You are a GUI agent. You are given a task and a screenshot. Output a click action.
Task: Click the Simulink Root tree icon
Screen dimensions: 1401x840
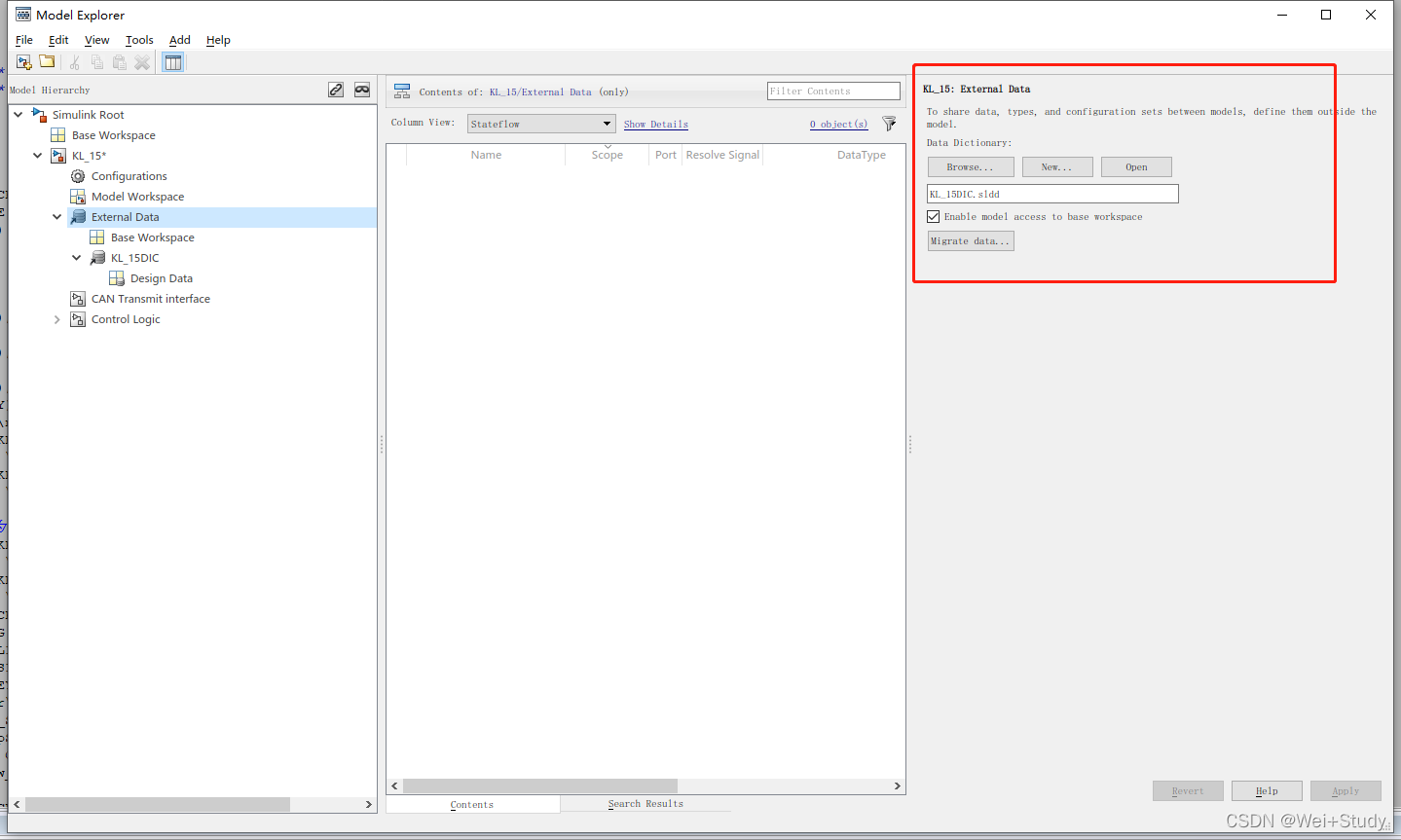(x=39, y=115)
